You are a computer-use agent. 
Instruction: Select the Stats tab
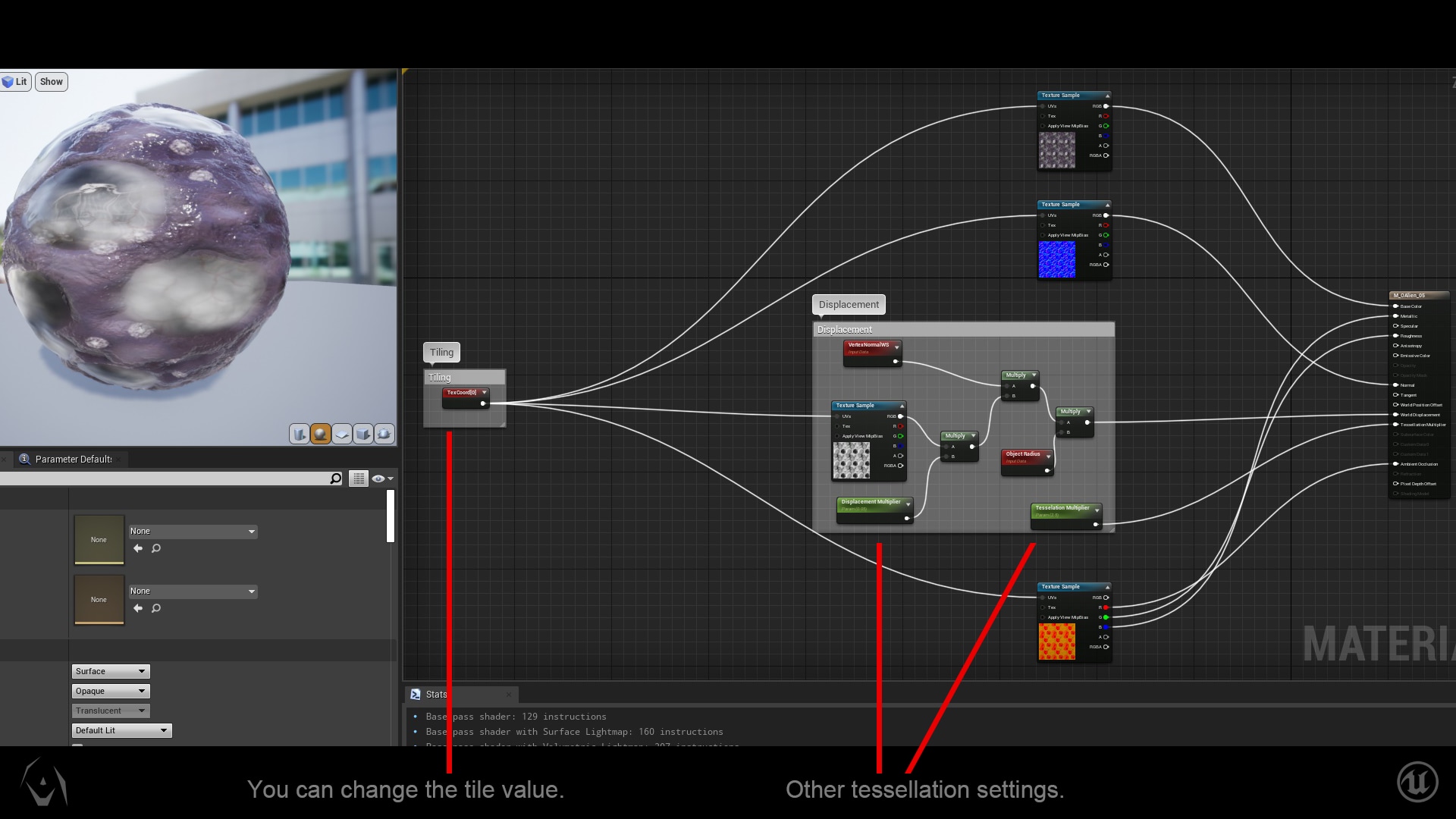click(x=435, y=694)
